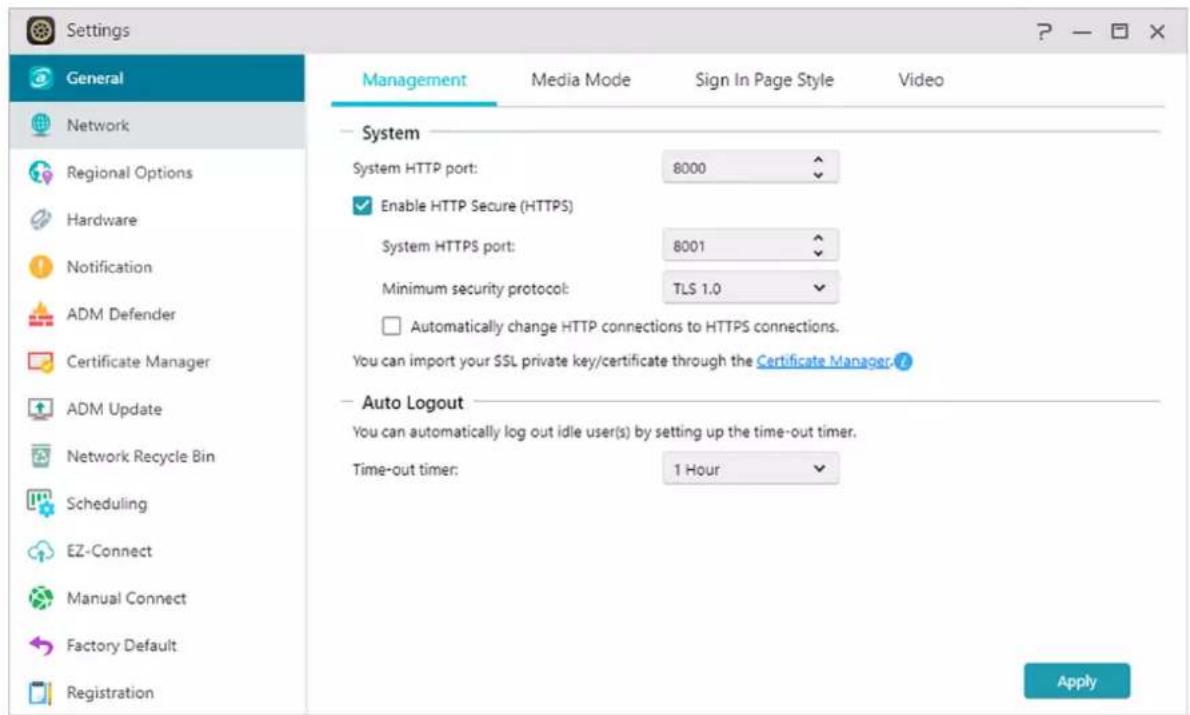Image resolution: width=1190 pixels, height=715 pixels.
Task: Follow the Certificate Manager hyperlink
Action: [823, 361]
